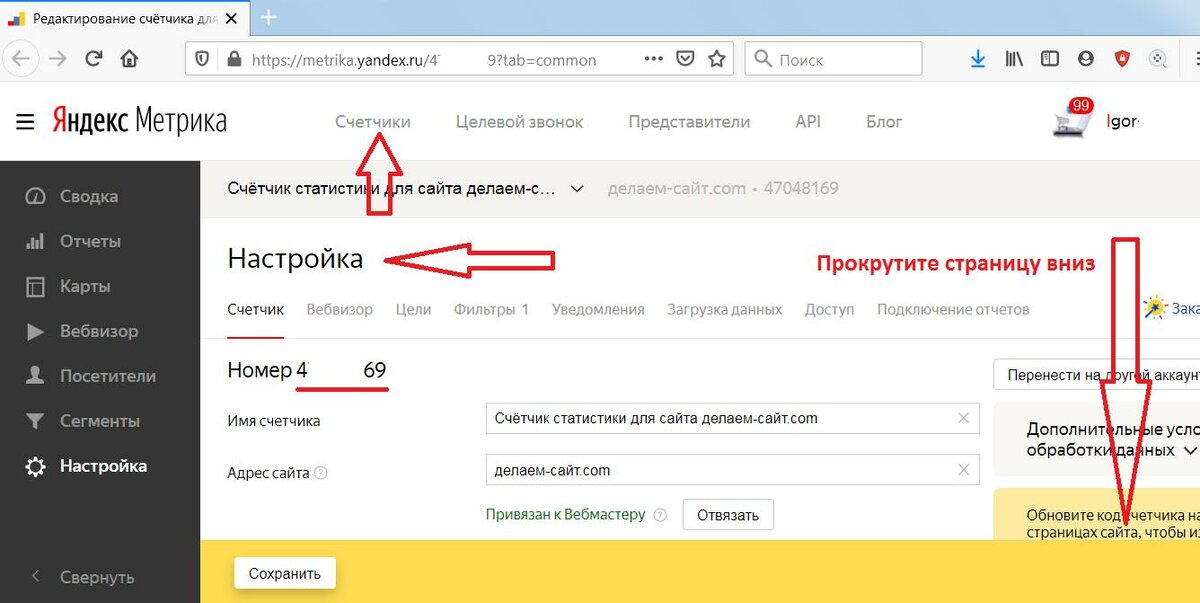The width and height of the screenshot is (1200, 603).
Task: Open Вебвизор in the sidebar
Action: click(x=98, y=331)
